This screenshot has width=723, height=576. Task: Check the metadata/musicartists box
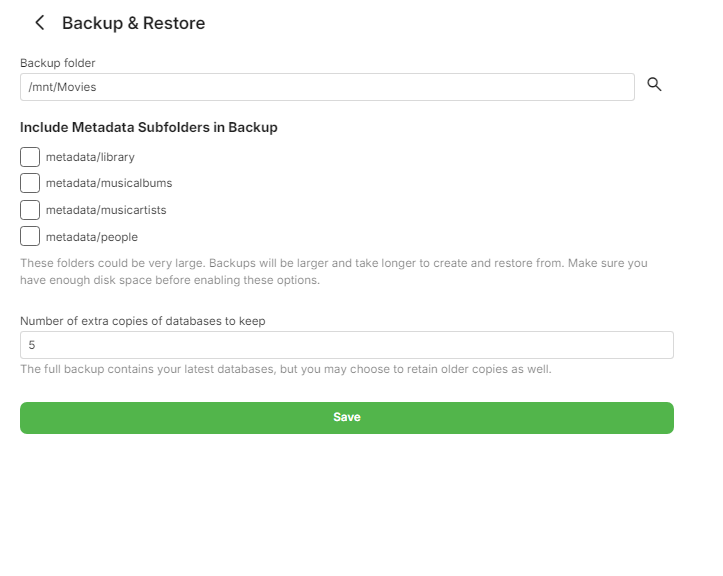(x=30, y=210)
